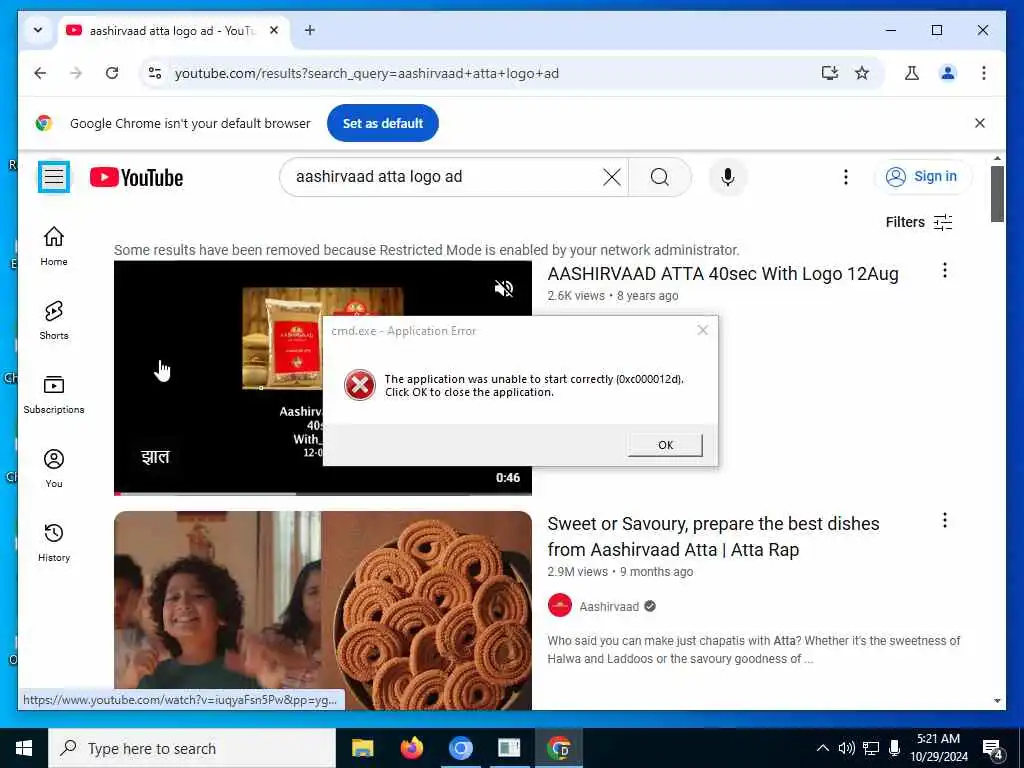Open a new Chrome tab
Image resolution: width=1024 pixels, height=768 pixels.
(x=310, y=30)
